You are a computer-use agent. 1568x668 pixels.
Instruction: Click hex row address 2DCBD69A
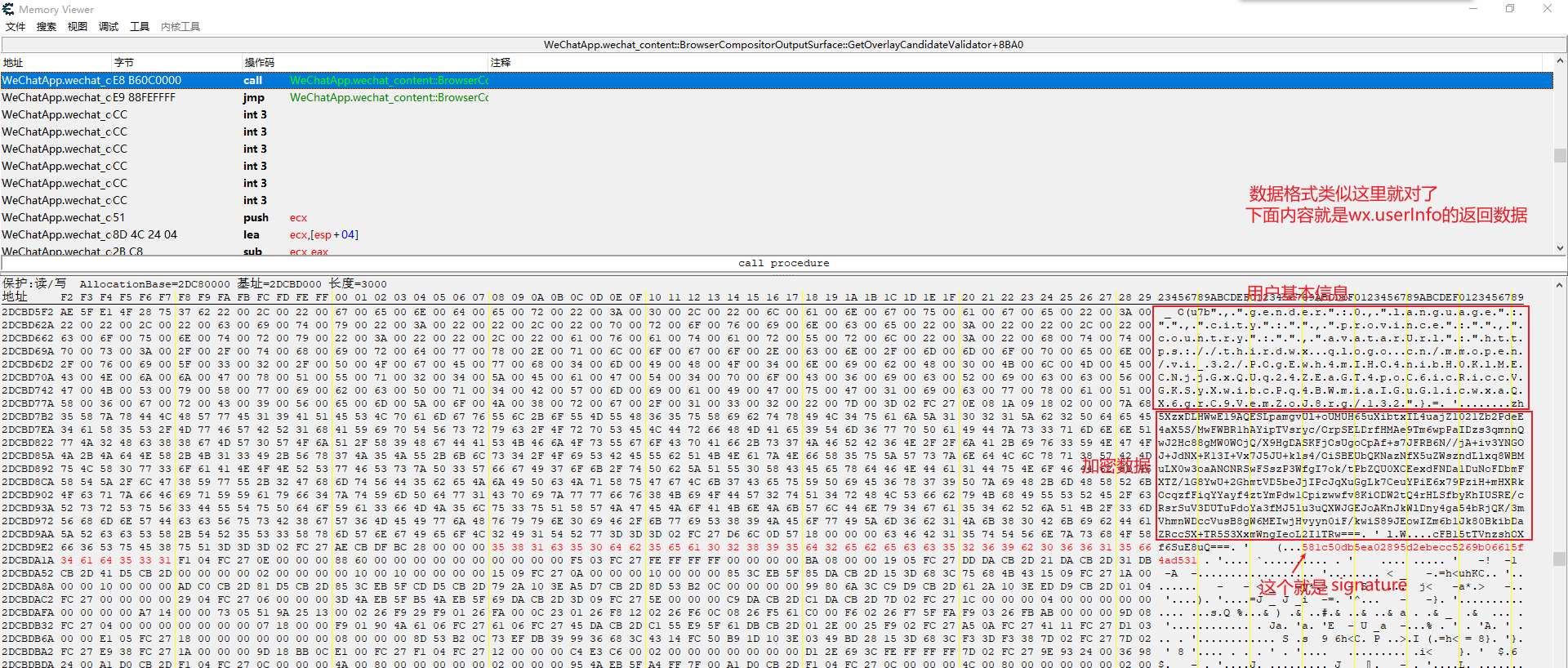pyautogui.click(x=28, y=351)
